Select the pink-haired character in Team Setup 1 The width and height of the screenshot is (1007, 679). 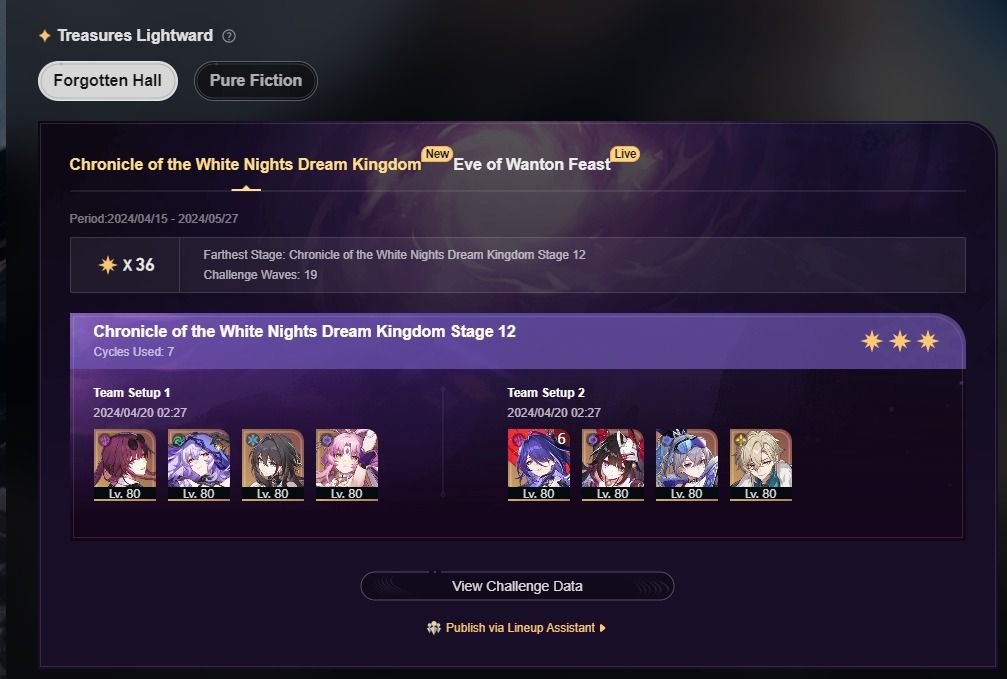point(347,465)
